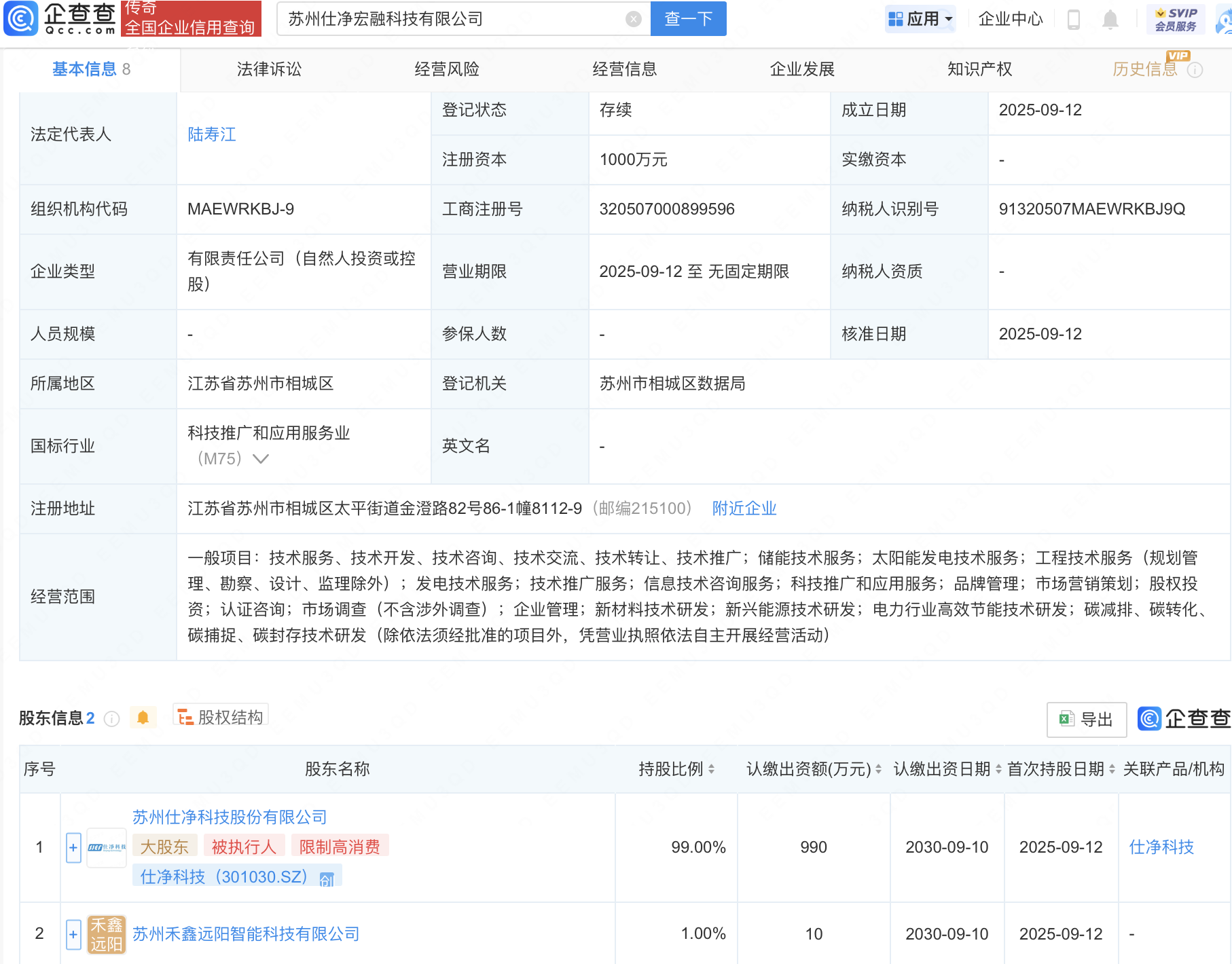Screen dimensions: 1232x964
Task: Click the 查一下 search button
Action: tap(688, 19)
